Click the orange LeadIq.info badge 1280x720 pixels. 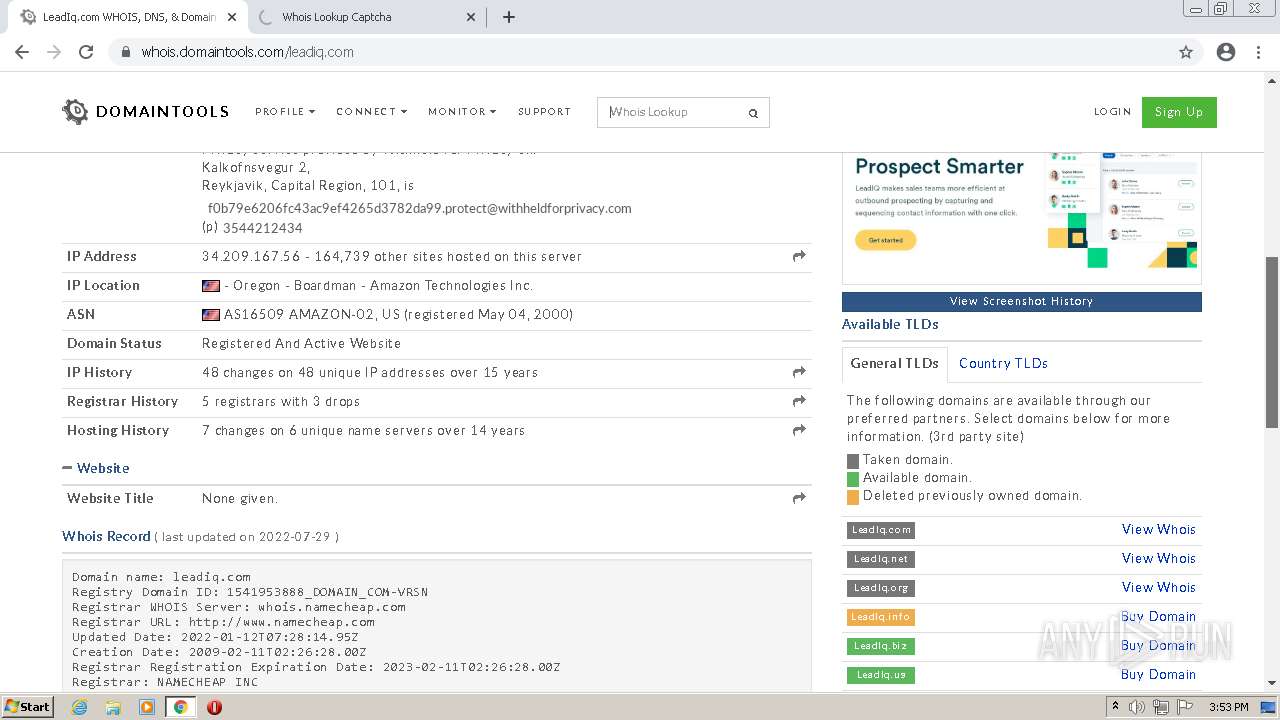coord(881,617)
